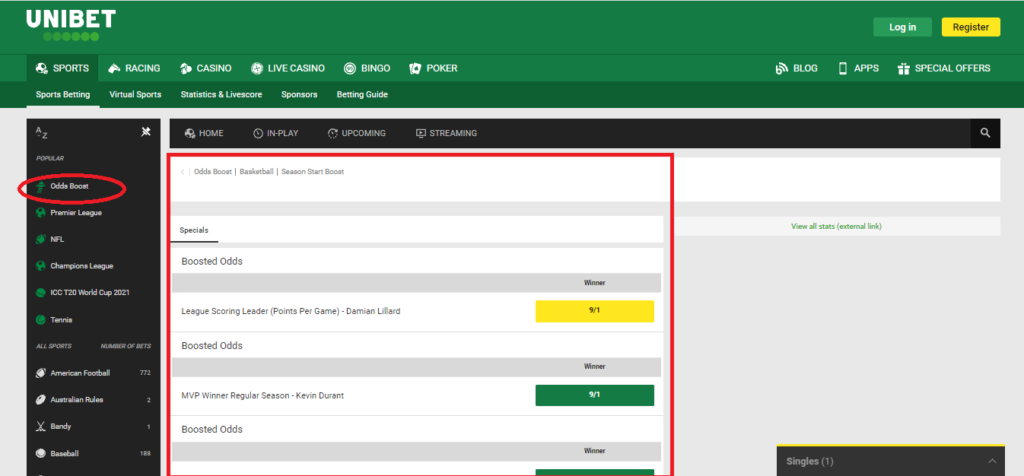
Task: Open the Apps page
Action: 858,68
